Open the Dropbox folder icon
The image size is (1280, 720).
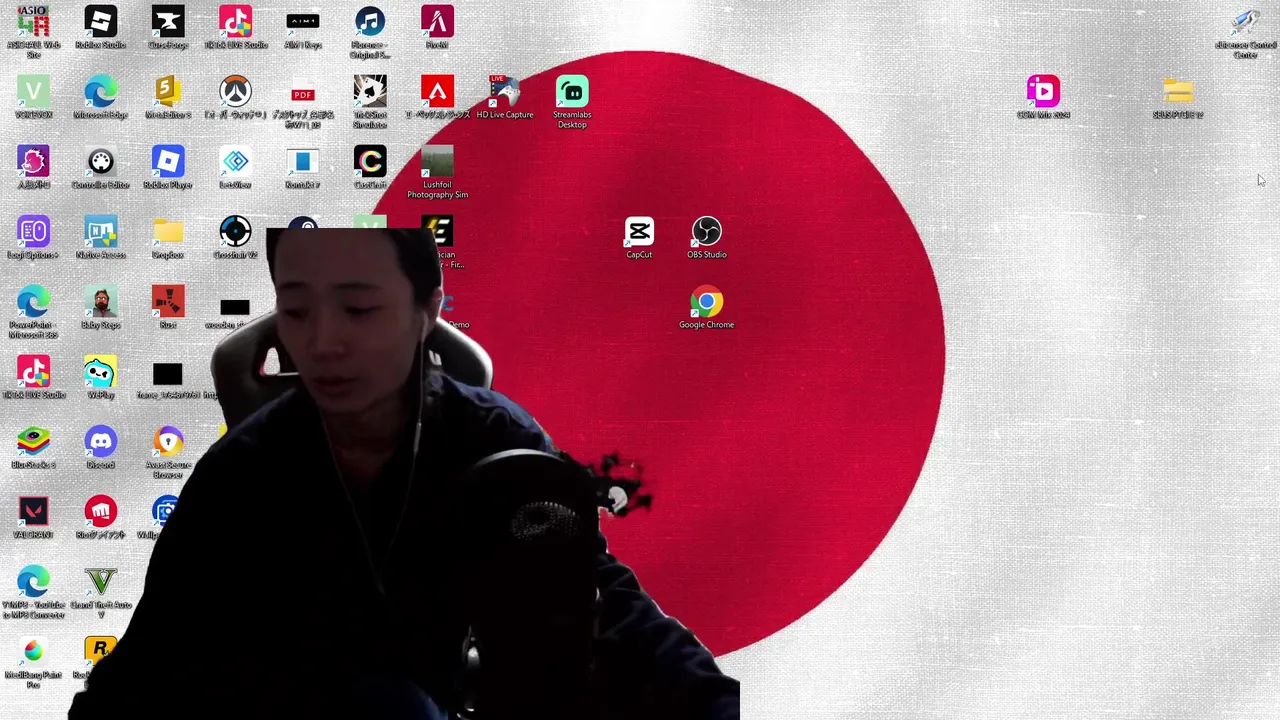point(168,232)
